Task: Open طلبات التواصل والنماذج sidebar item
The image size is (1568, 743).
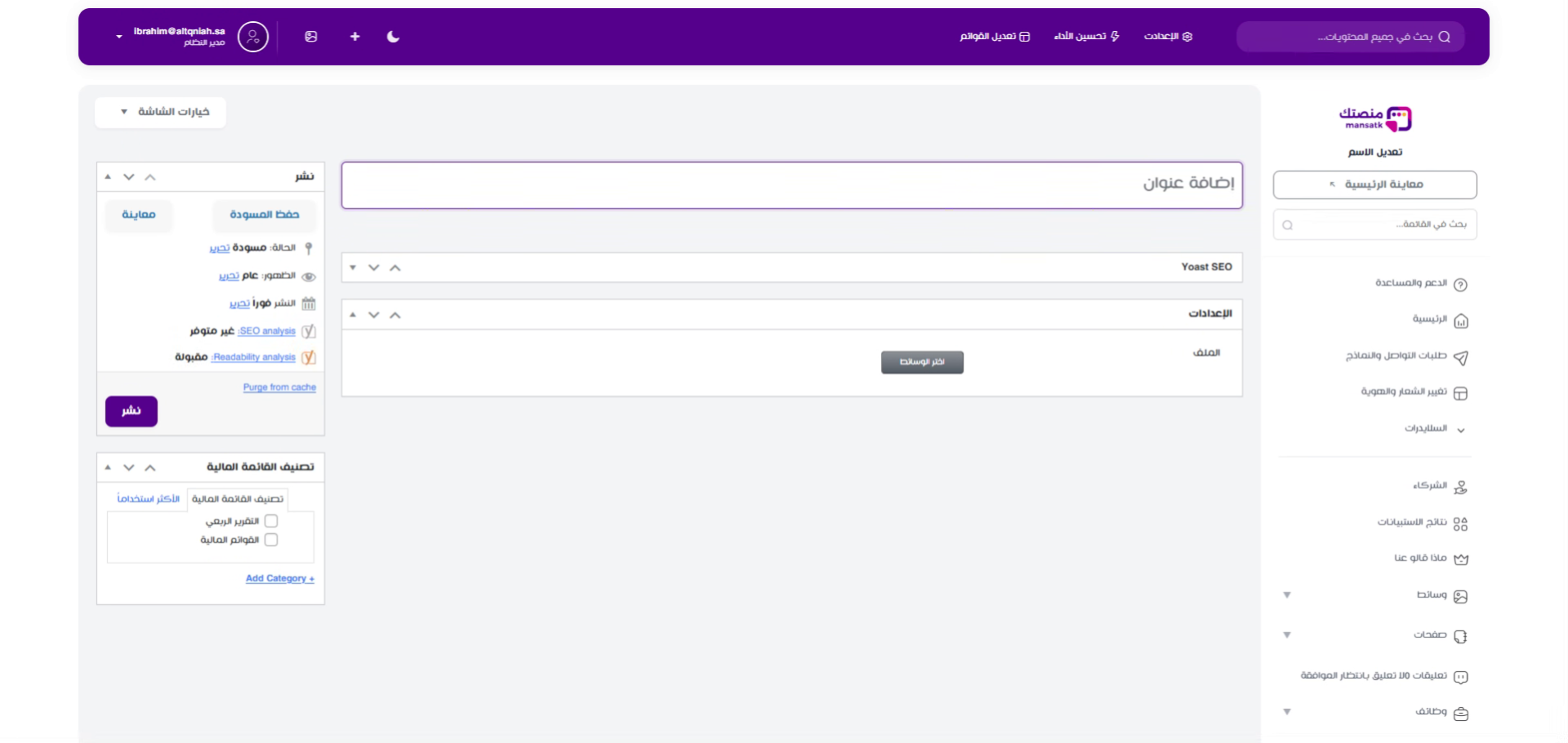Action: pos(1396,356)
